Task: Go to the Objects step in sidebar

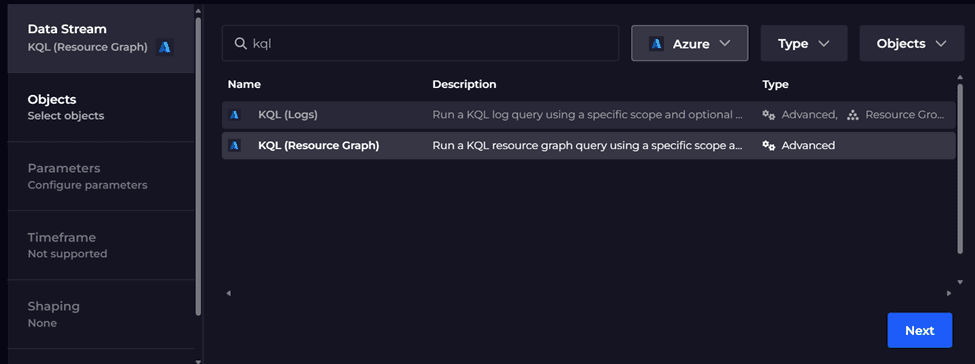Action: pos(101,107)
